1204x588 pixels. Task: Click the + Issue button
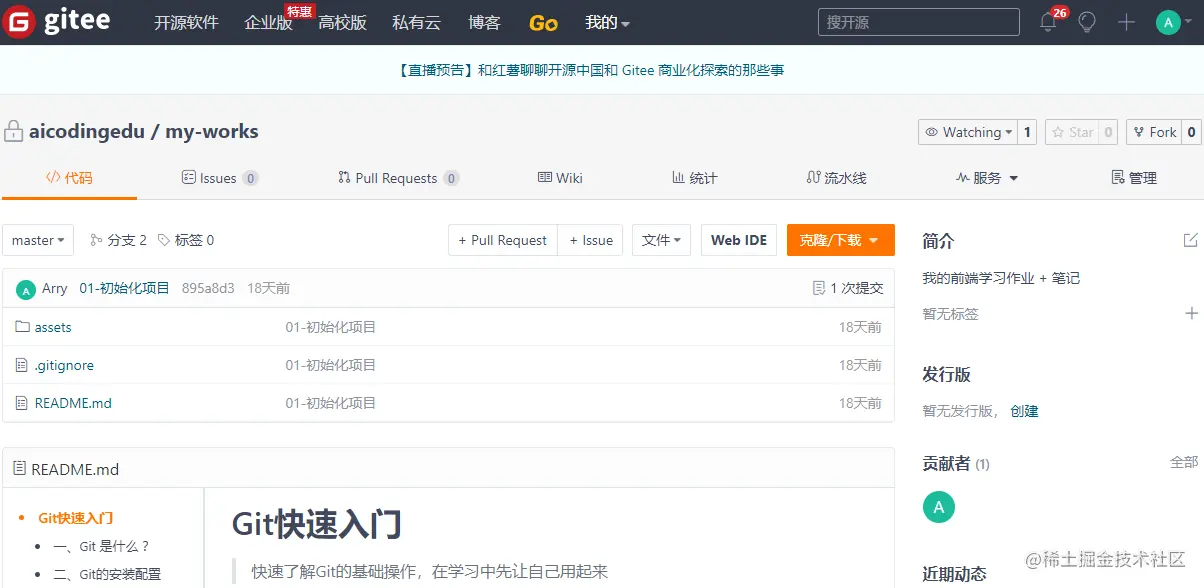pos(590,240)
